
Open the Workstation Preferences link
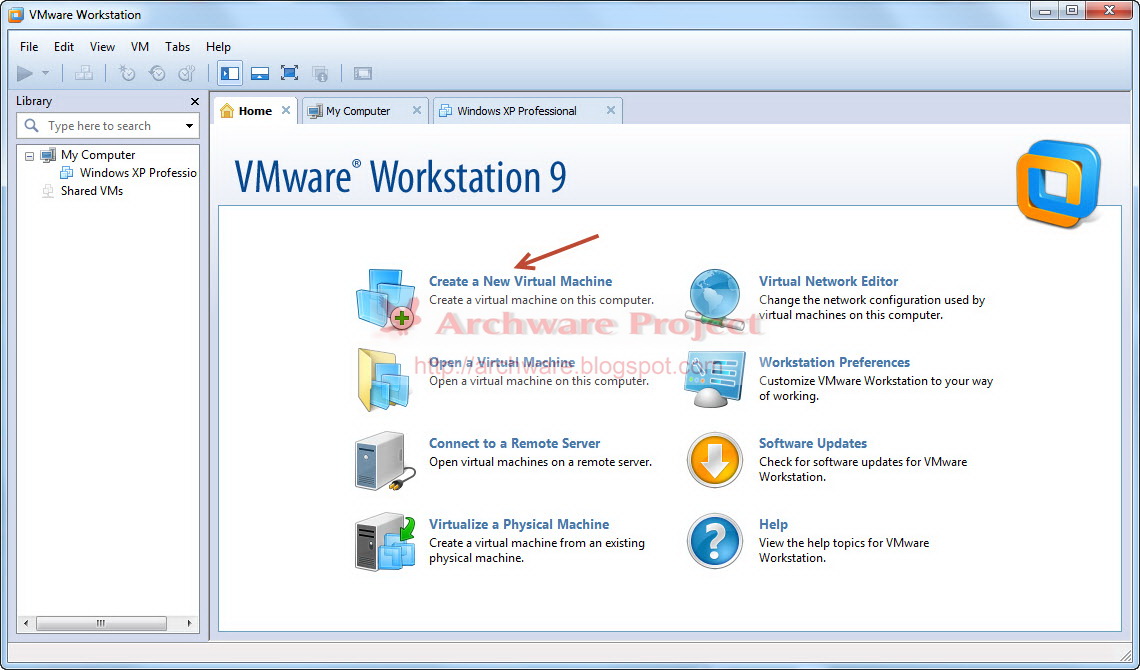[x=835, y=362]
